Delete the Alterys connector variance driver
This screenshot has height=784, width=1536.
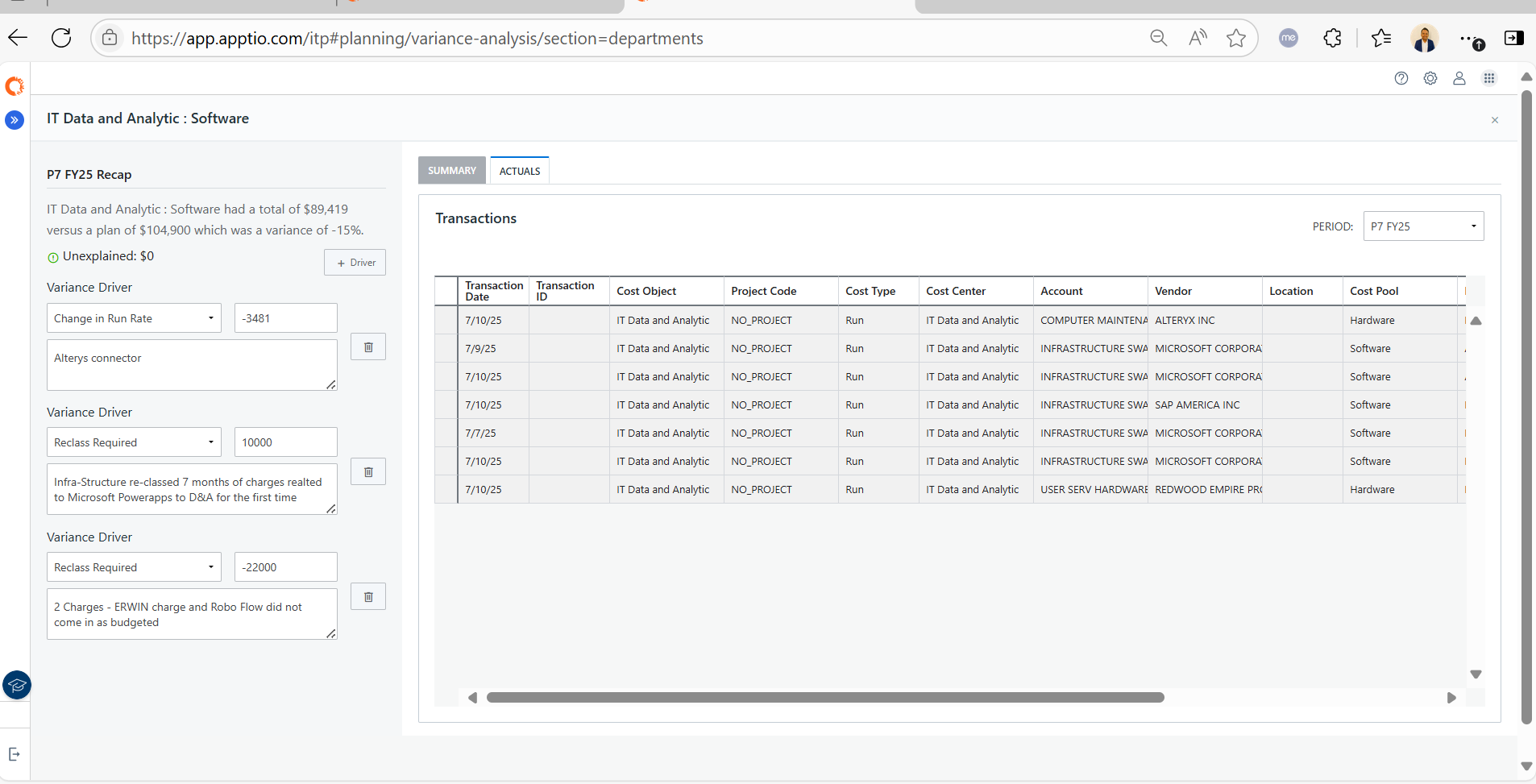368,347
